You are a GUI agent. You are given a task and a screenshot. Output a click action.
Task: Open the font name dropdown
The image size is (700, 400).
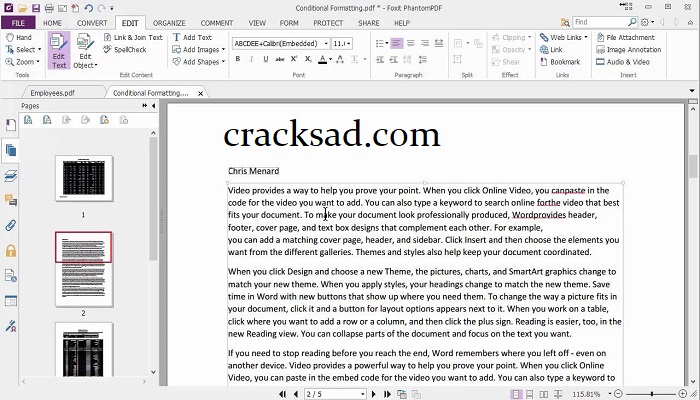click(326, 43)
